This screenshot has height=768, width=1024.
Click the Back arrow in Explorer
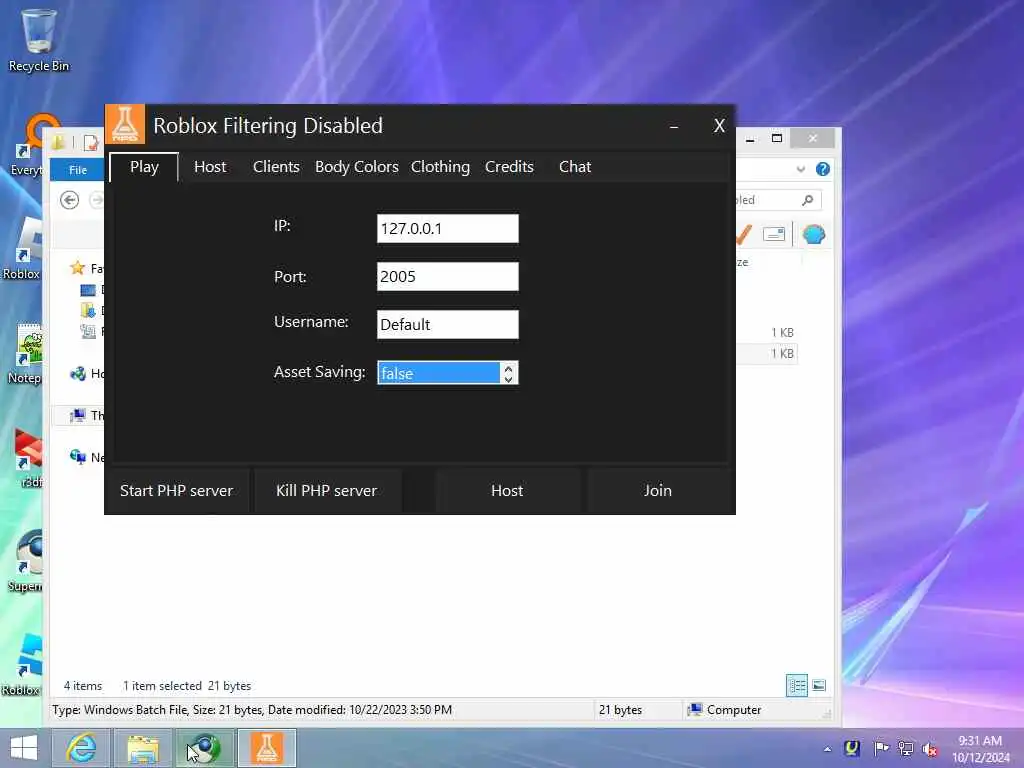point(69,200)
